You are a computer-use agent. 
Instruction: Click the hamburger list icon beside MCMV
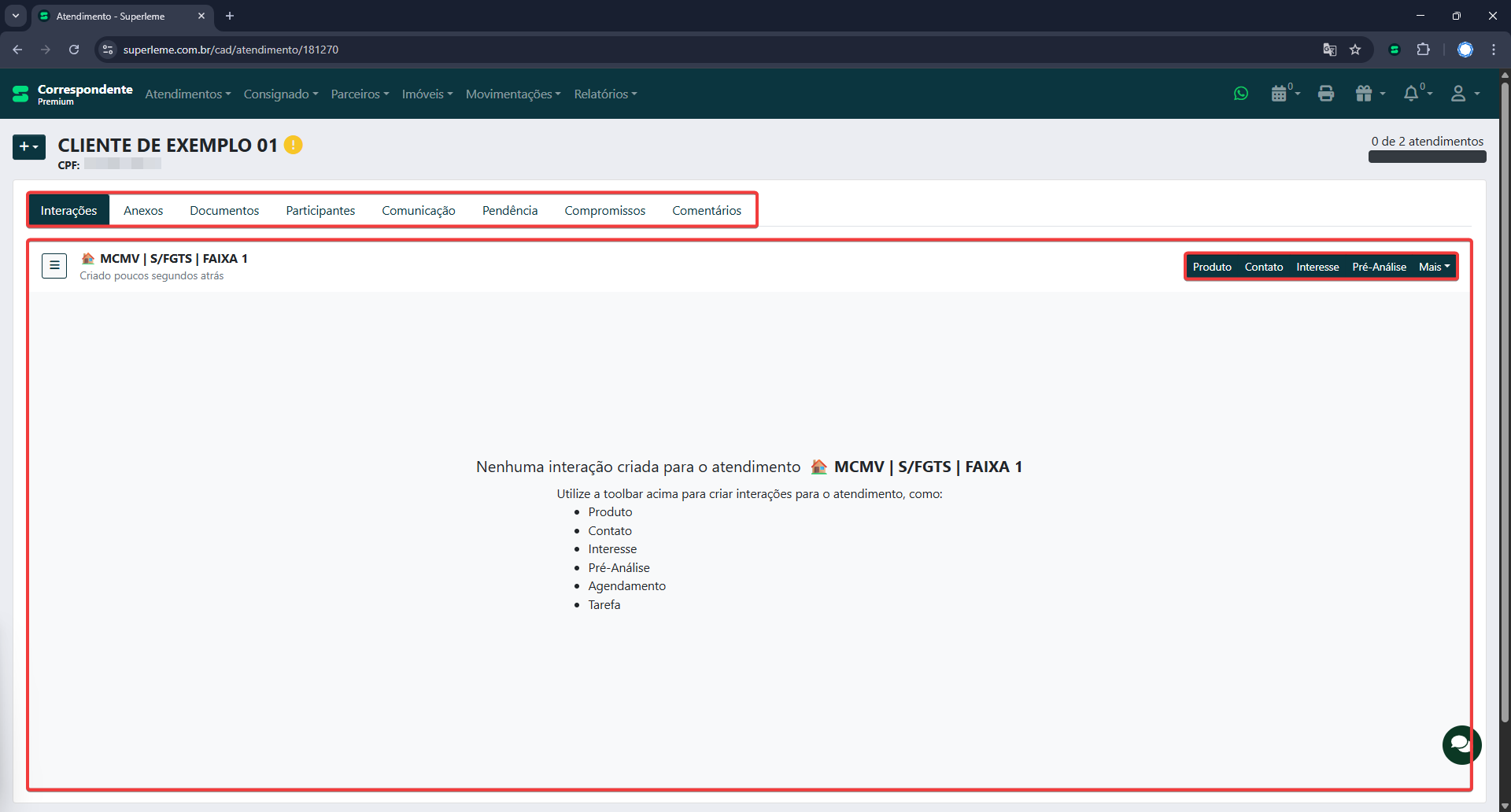point(54,266)
